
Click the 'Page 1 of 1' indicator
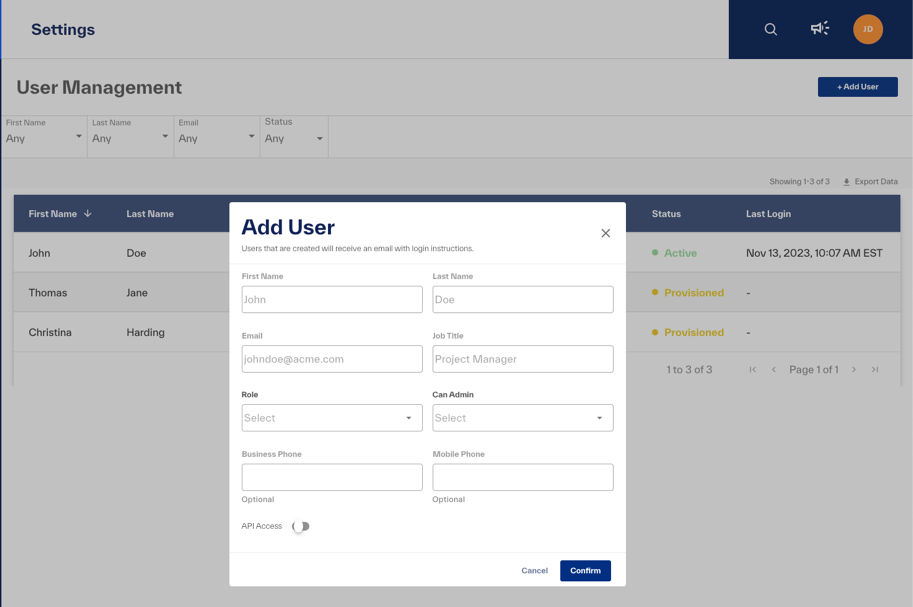click(x=814, y=369)
